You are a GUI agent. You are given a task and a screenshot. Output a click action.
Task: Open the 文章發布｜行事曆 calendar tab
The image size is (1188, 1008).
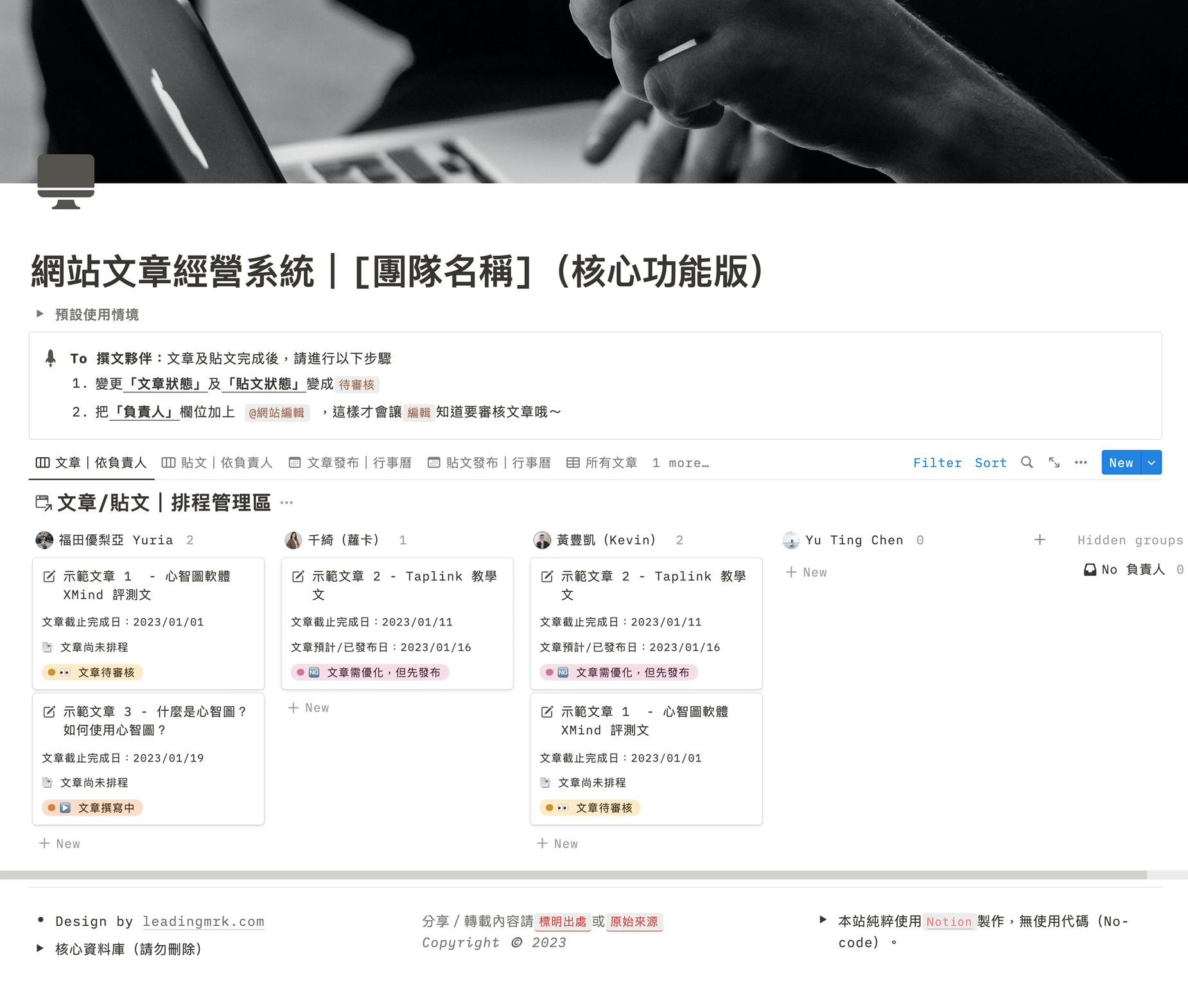tap(351, 463)
